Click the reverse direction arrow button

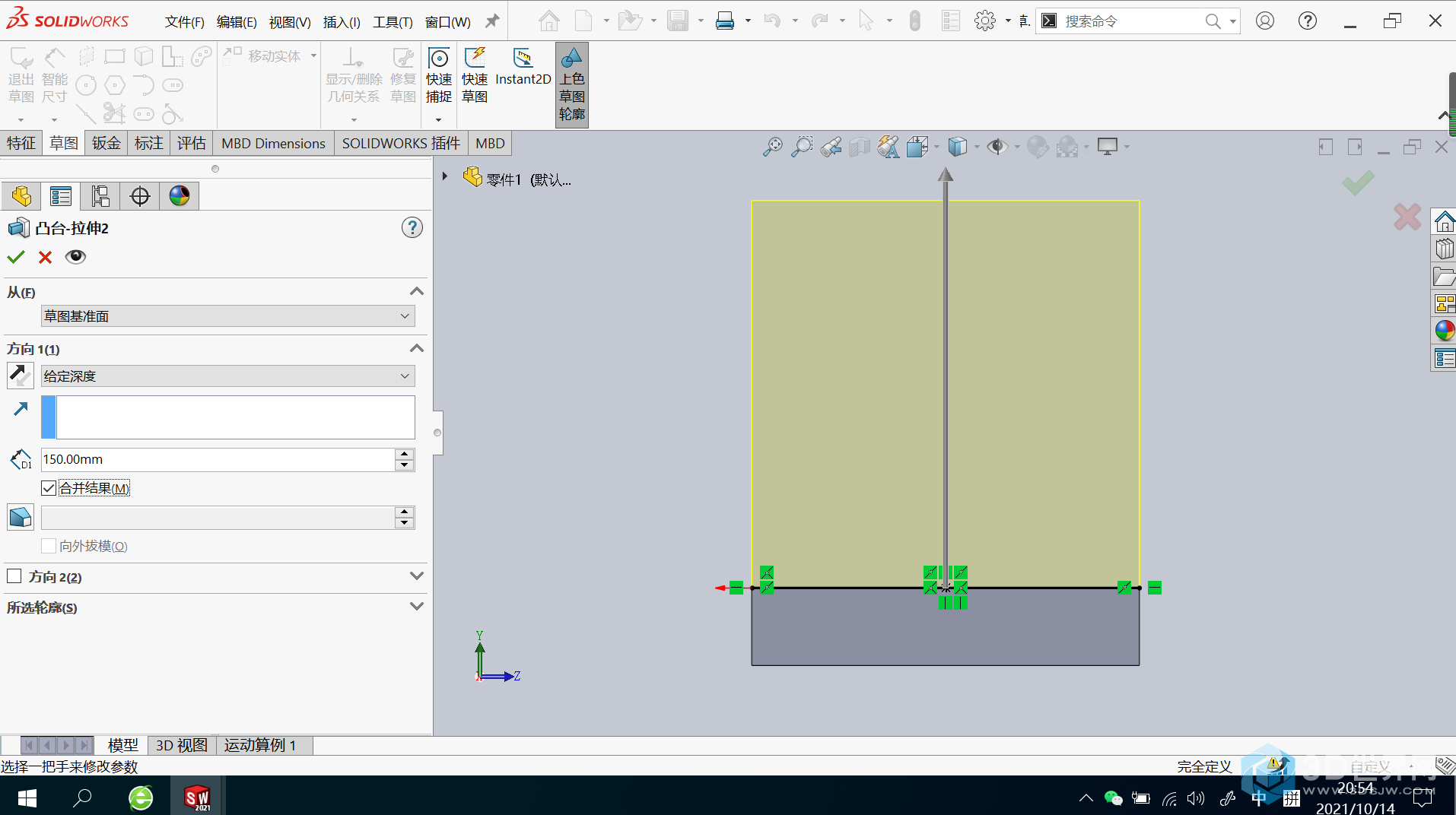(21, 375)
